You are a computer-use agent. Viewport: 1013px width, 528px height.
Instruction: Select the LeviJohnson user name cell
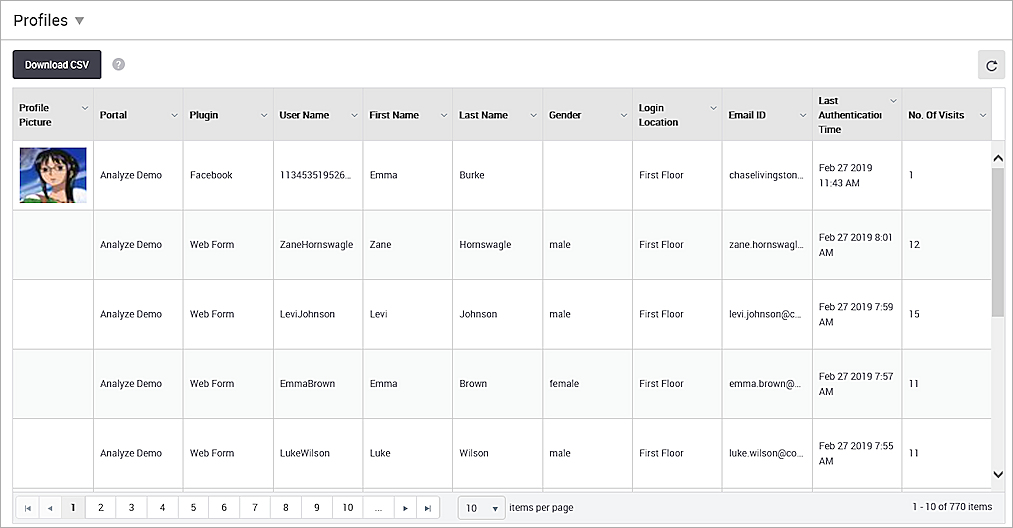pos(318,314)
